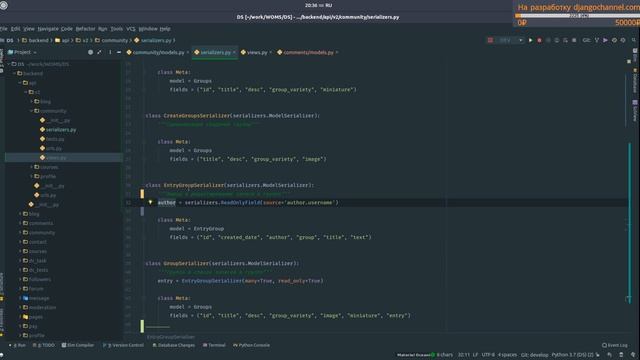The width and height of the screenshot is (640, 360).
Task: Click the Git branch icon in the top toolbar
Action: point(596,40)
